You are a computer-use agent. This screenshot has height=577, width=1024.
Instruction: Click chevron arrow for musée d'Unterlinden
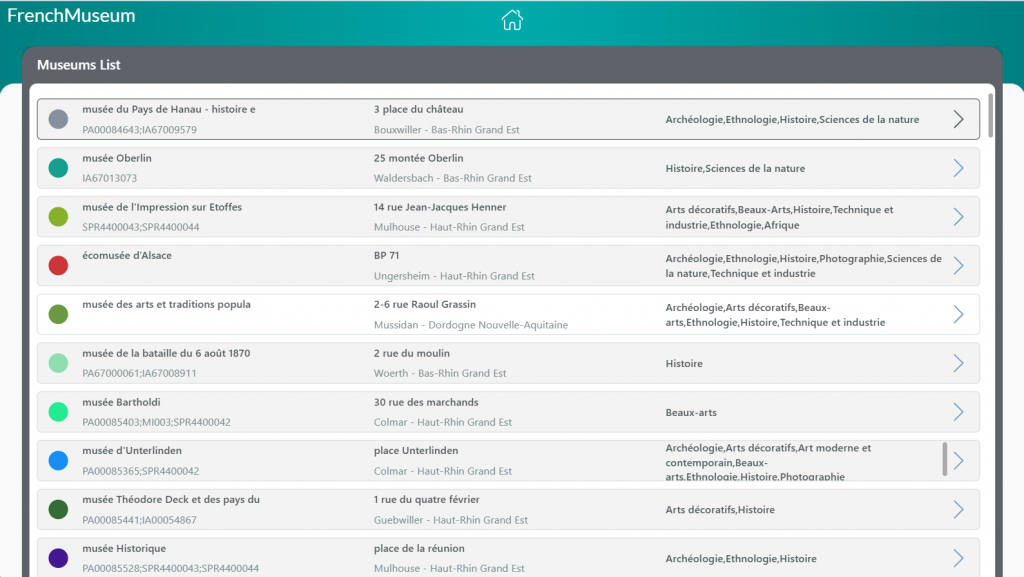coord(959,460)
